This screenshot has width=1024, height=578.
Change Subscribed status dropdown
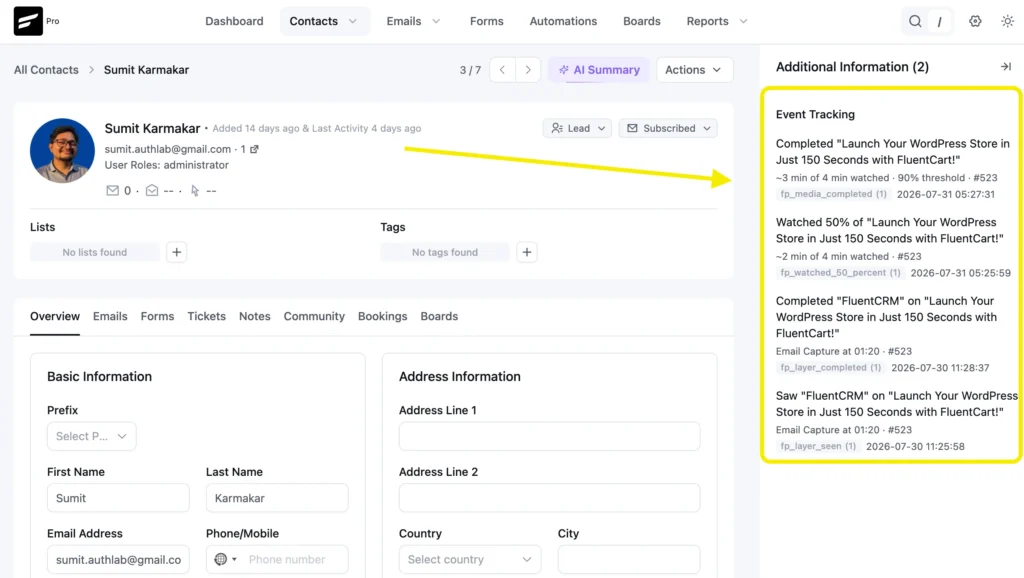667,128
